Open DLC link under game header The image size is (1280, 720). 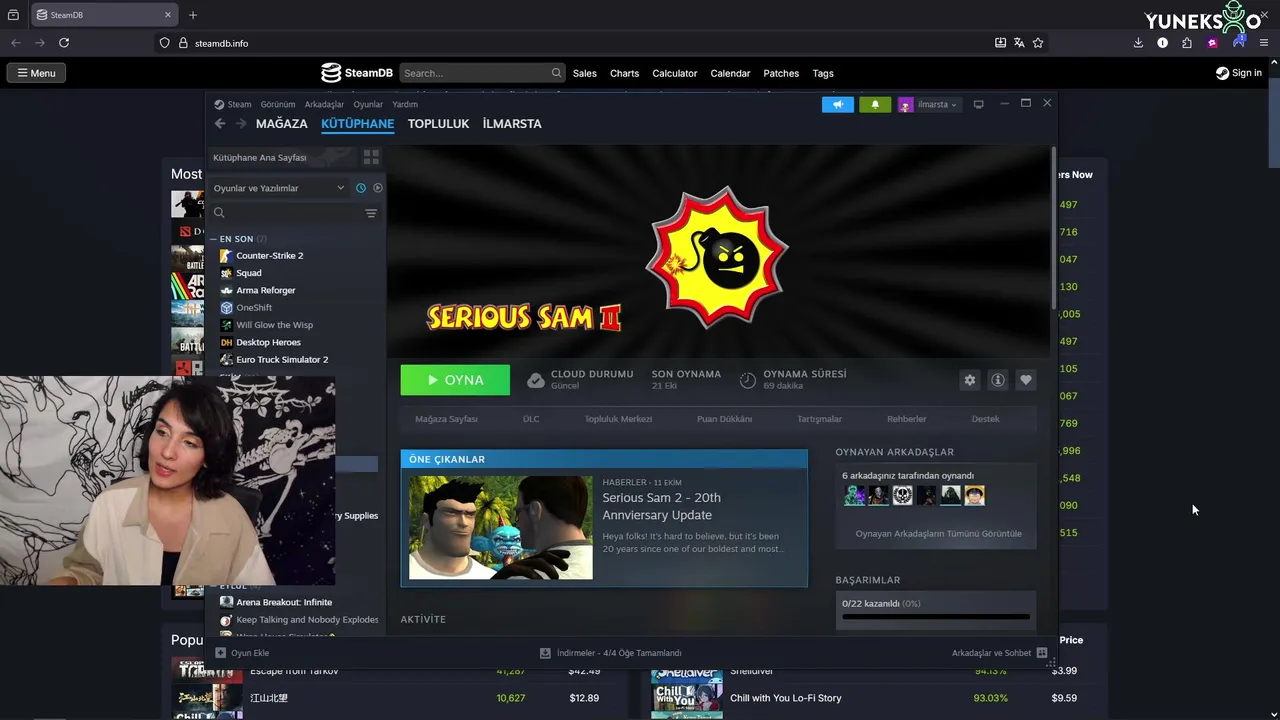531,419
